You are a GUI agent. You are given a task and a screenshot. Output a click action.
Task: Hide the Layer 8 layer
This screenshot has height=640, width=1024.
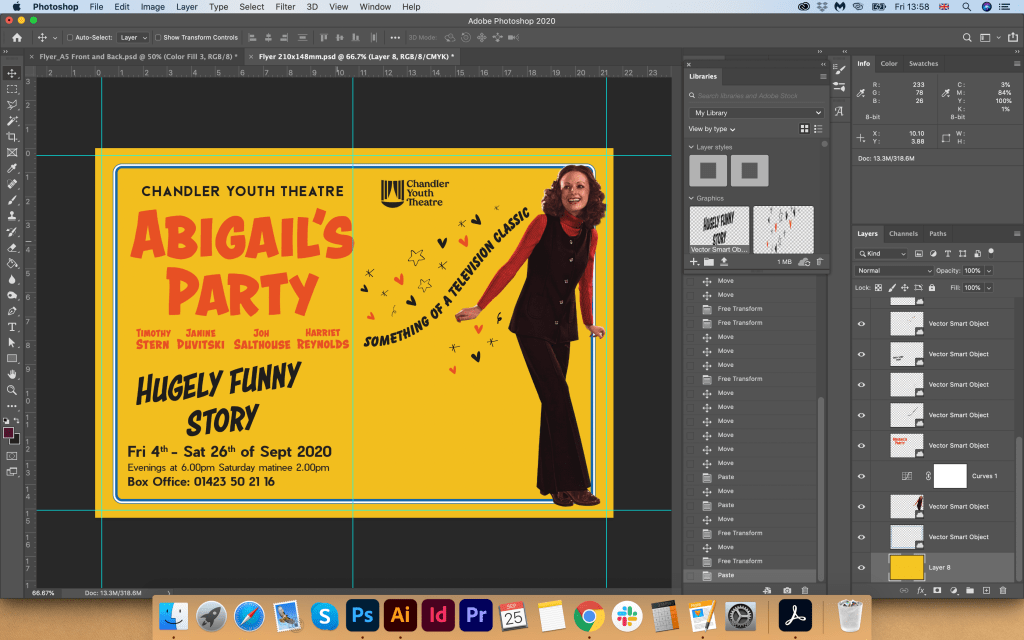(861, 567)
